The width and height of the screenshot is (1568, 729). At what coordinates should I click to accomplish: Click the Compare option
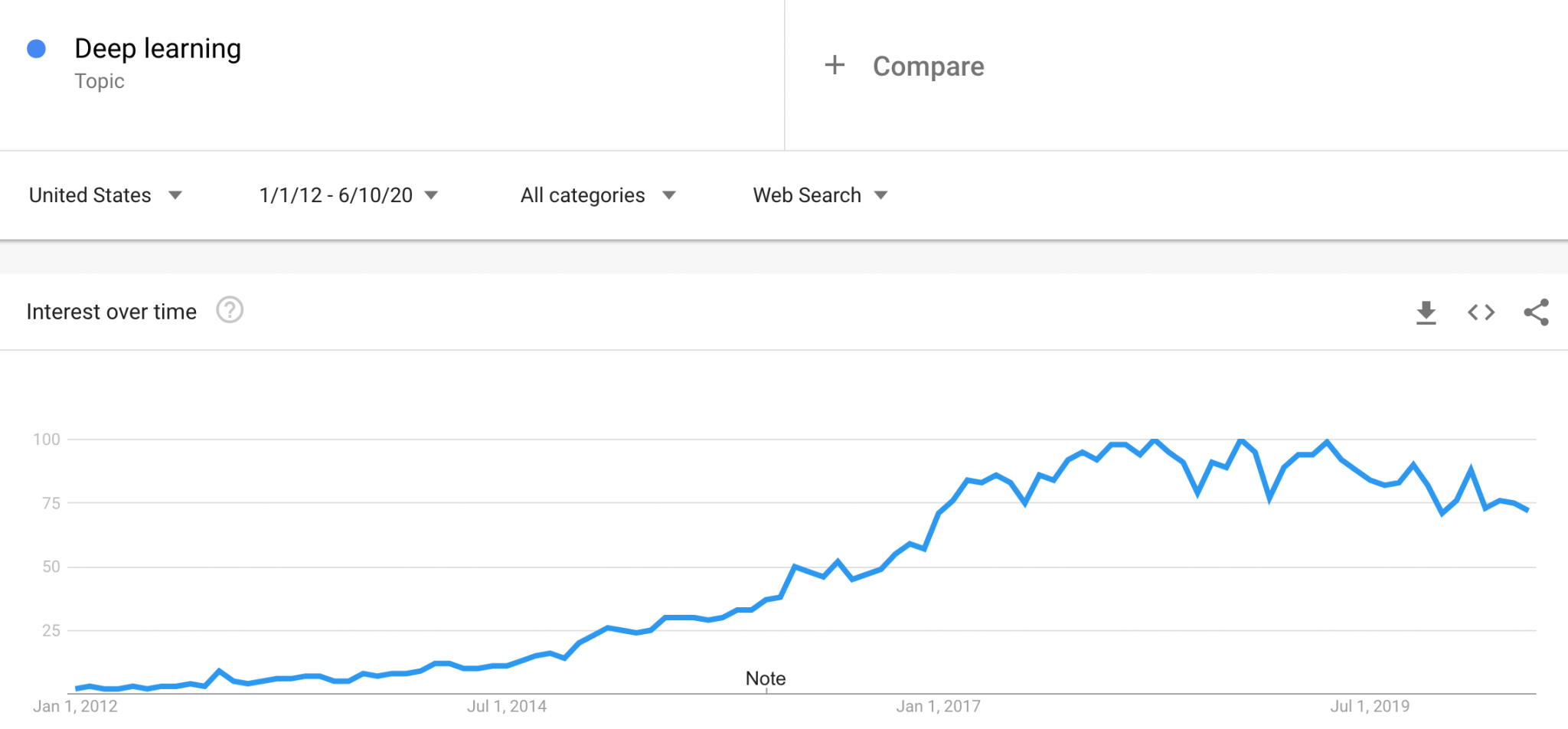(x=929, y=67)
